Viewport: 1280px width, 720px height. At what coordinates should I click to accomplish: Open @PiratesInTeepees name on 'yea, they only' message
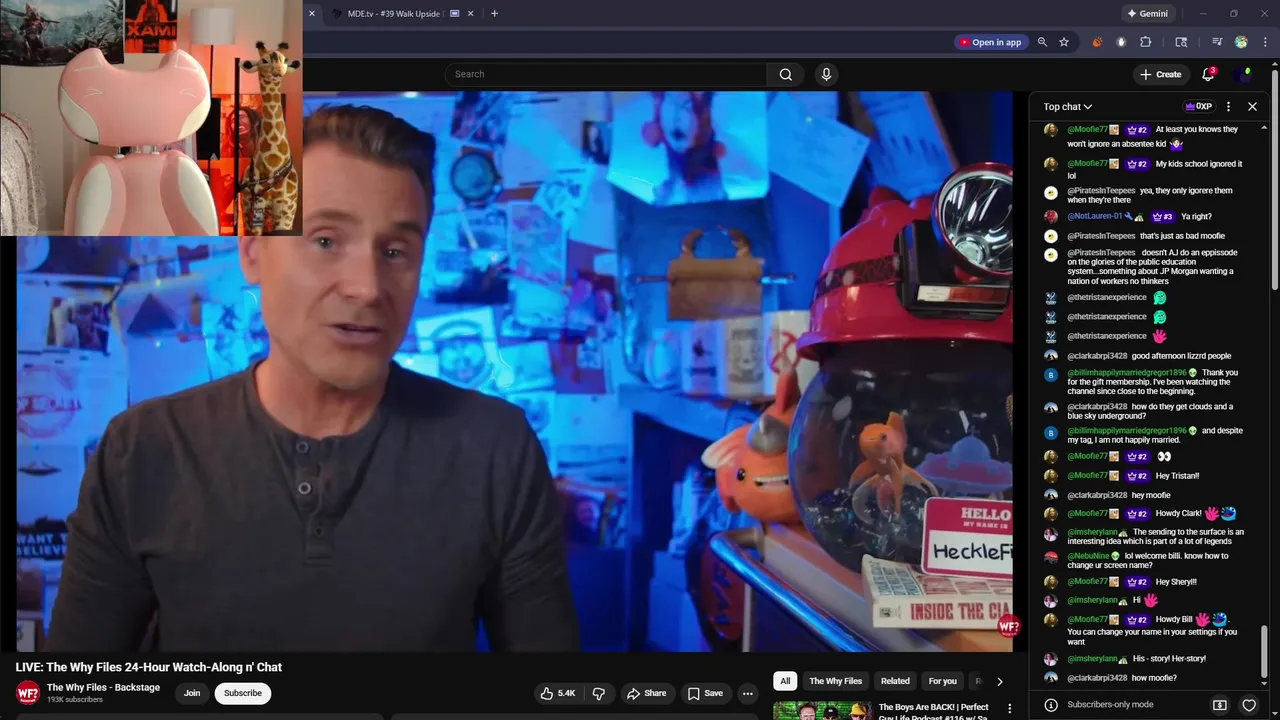click(x=1101, y=190)
